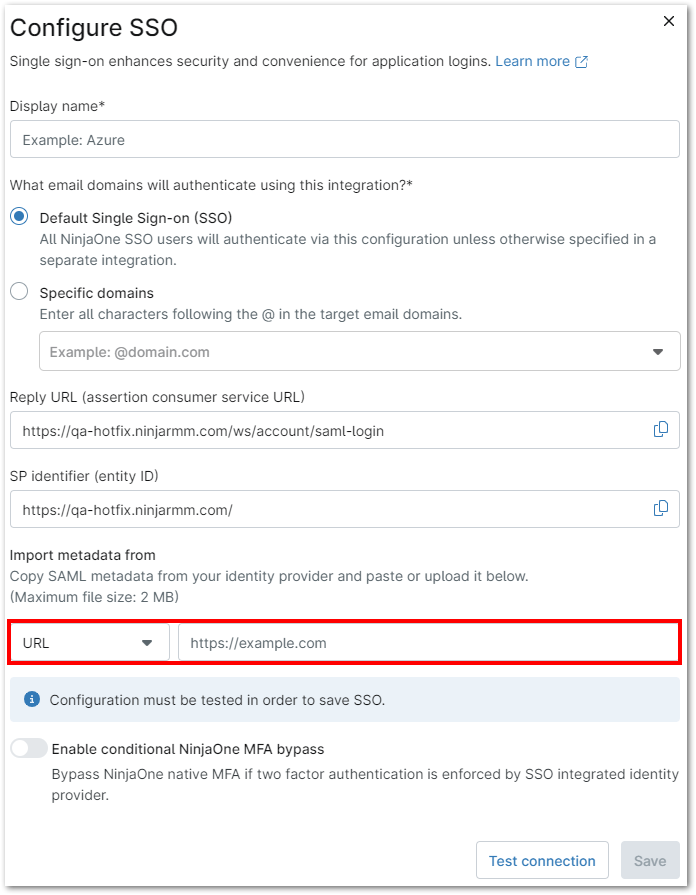
Task: Expand the @domain.com domains dropdown
Action: (659, 351)
